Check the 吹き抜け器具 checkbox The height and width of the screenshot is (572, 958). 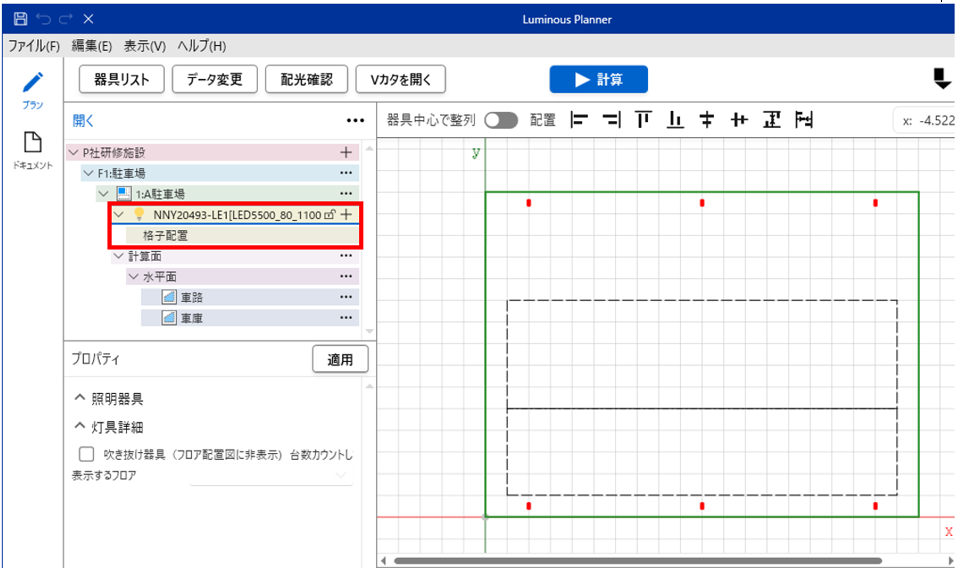point(87,454)
